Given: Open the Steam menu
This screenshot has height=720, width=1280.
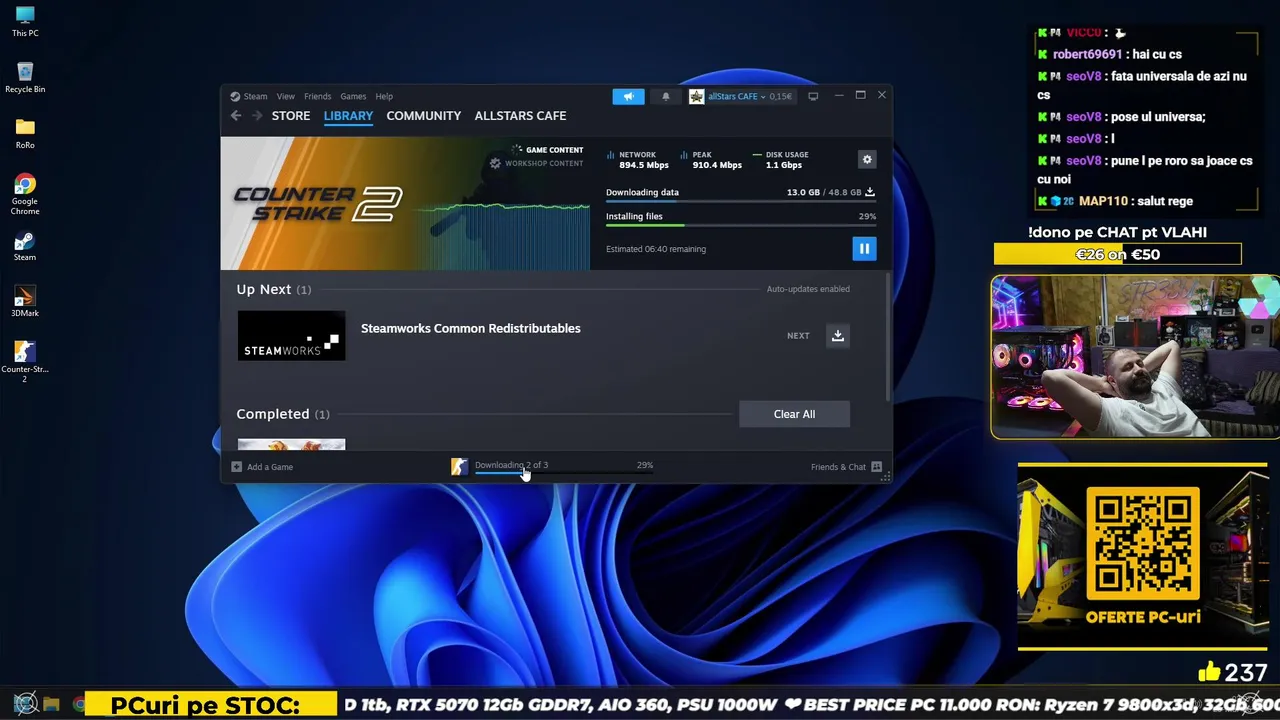Looking at the screenshot, I should coord(255,96).
